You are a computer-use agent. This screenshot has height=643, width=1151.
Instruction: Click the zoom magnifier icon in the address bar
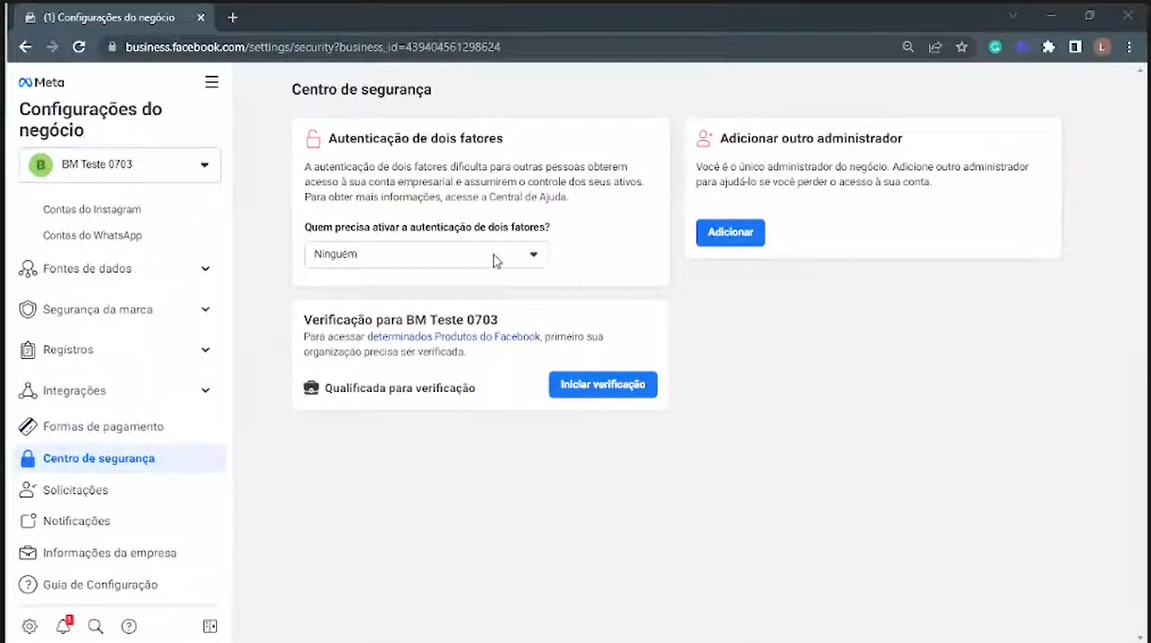908,47
